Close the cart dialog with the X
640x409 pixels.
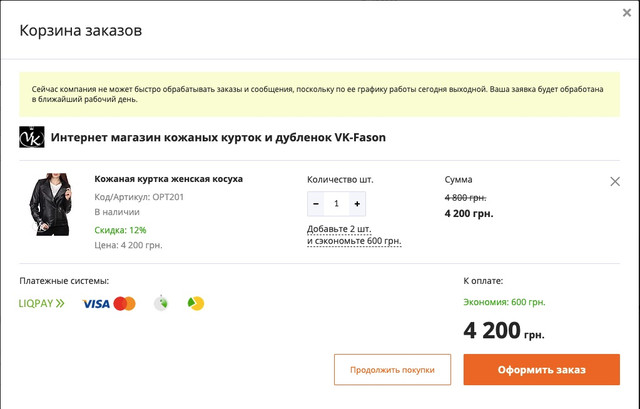[x=626, y=13]
